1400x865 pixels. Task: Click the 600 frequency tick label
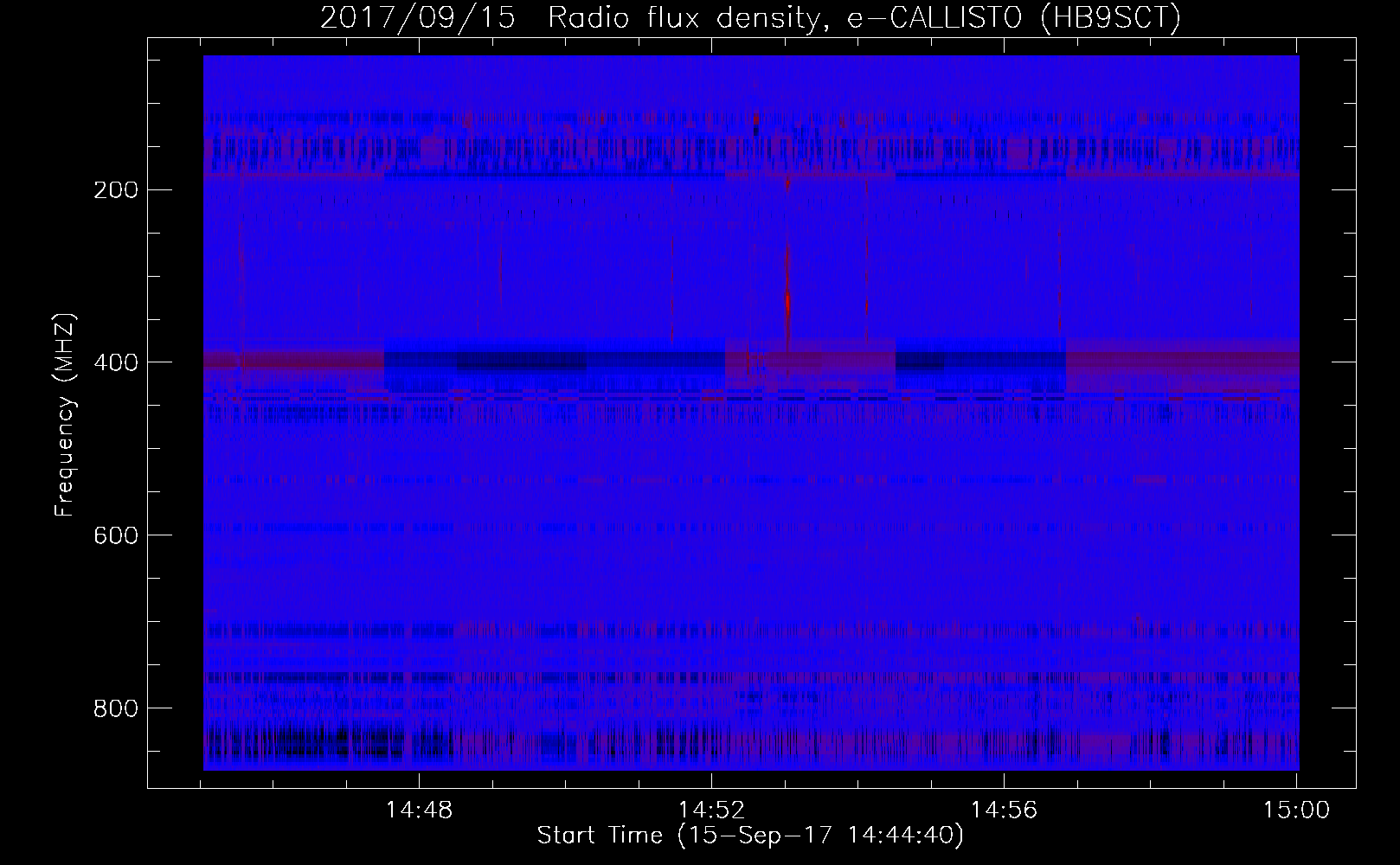tap(115, 535)
